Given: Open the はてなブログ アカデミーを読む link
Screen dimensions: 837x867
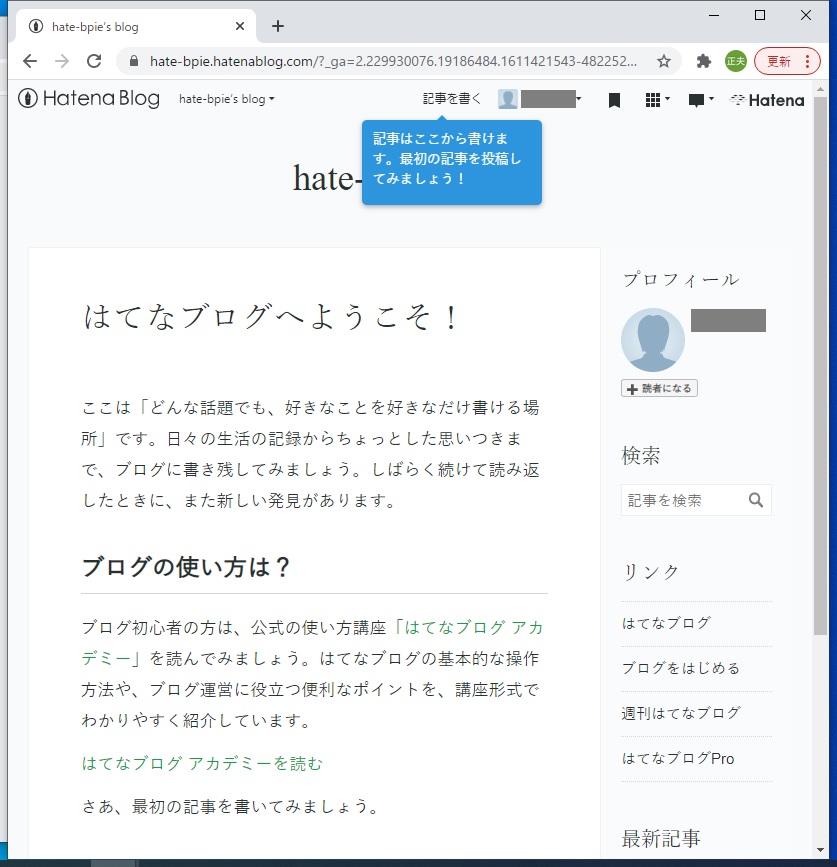Looking at the screenshot, I should click(201, 763).
